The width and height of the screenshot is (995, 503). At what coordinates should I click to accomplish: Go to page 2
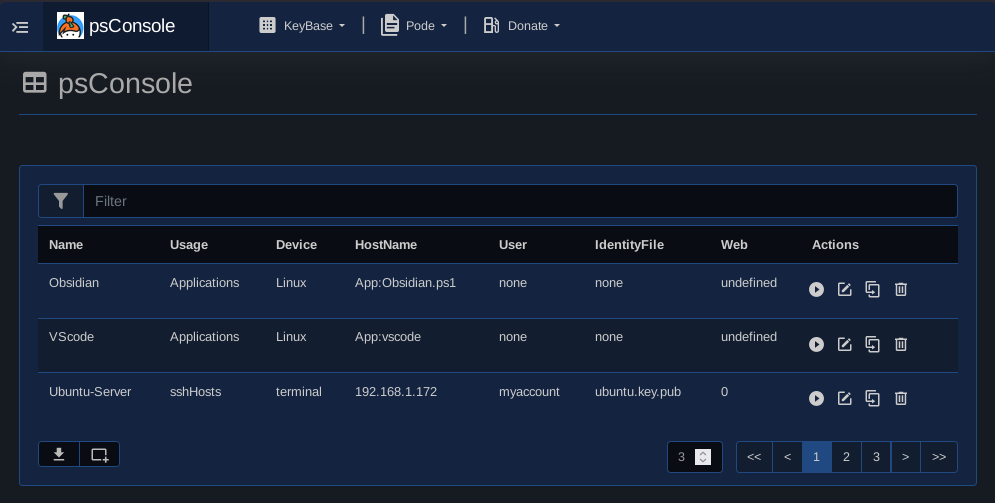(x=846, y=457)
